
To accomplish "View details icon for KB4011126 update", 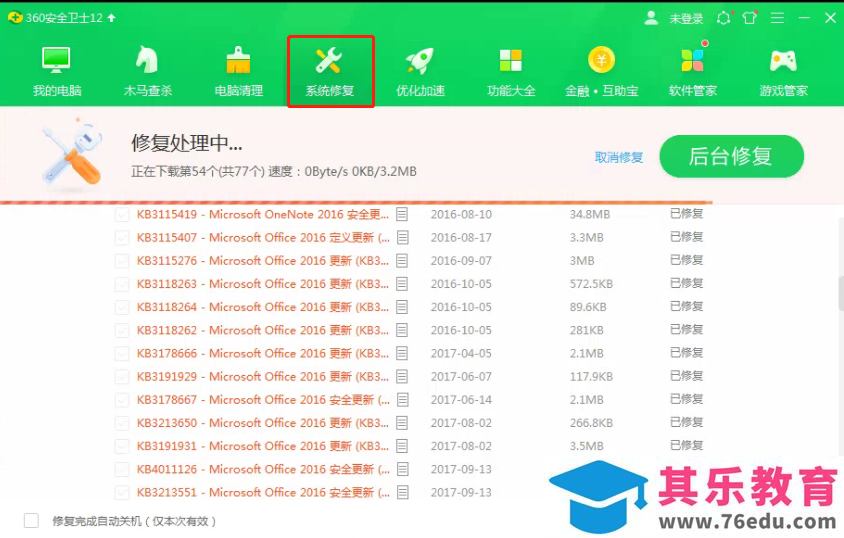I will click(x=402, y=469).
